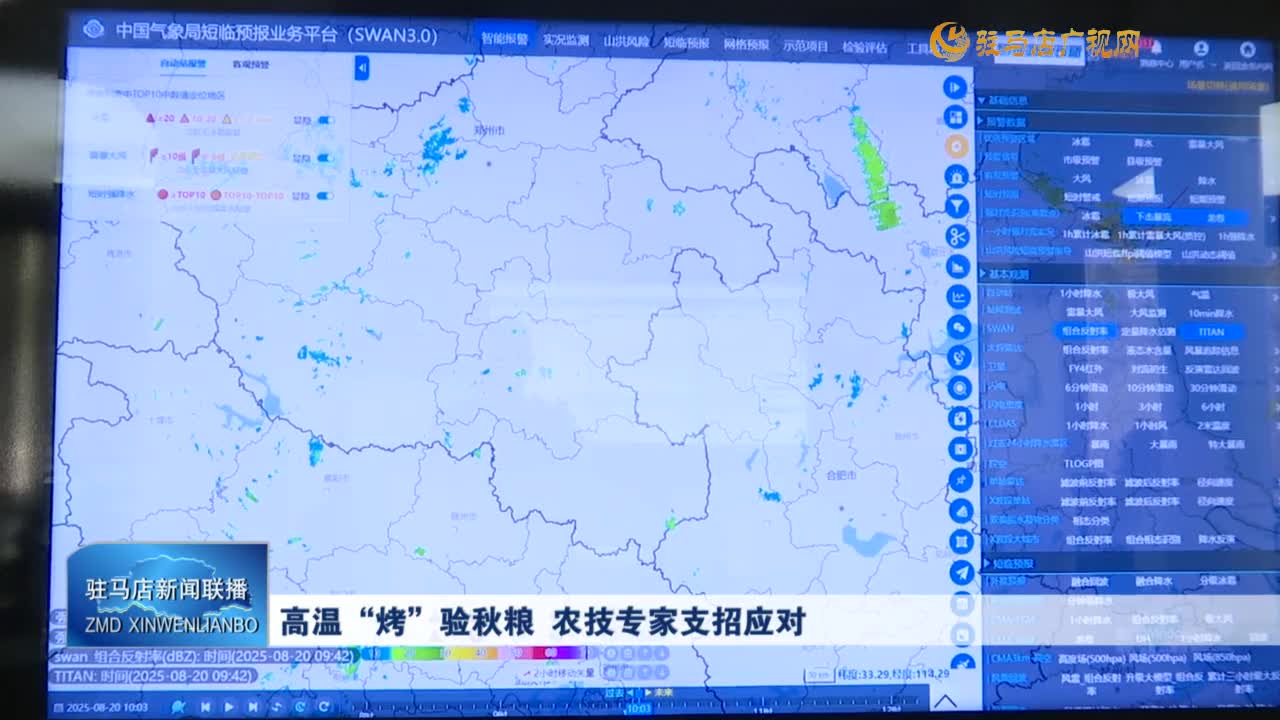
Task: Click right arrow at end of 下击暴流 row
Action: tap(1273, 218)
